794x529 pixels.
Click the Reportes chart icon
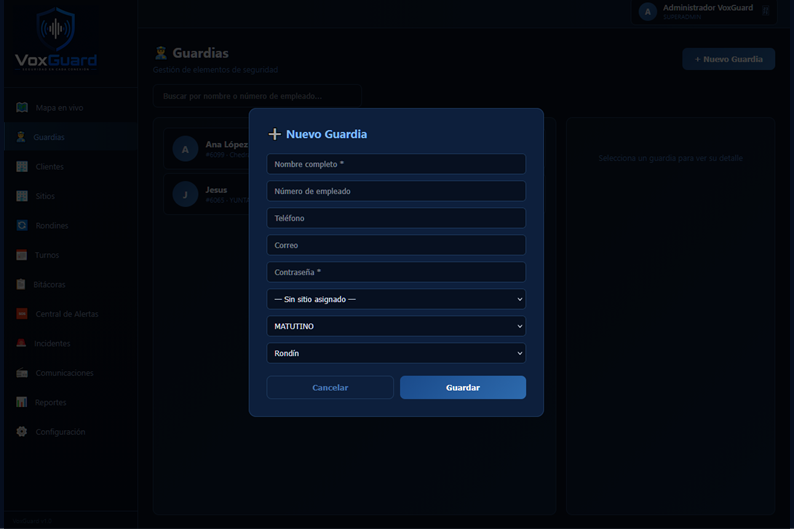pyautogui.click(x=22, y=402)
